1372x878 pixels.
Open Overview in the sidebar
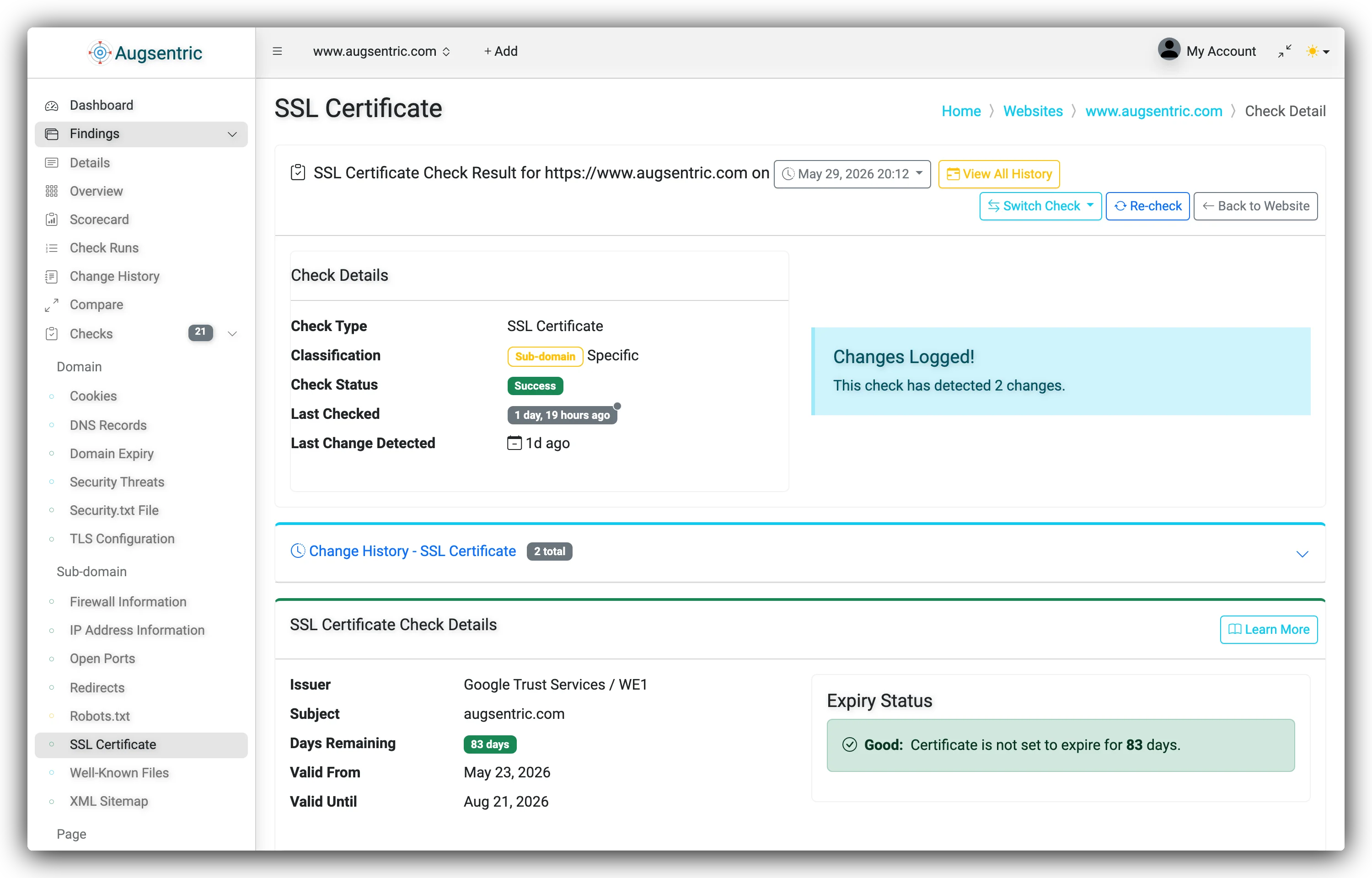pos(141,191)
